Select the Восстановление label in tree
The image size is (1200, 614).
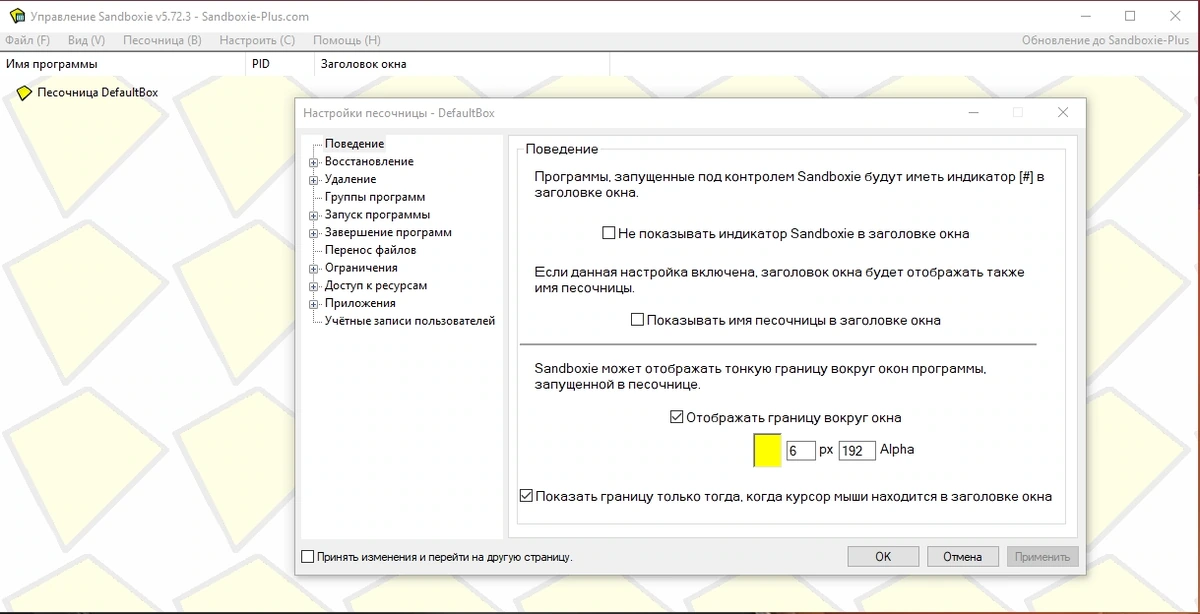[369, 162]
